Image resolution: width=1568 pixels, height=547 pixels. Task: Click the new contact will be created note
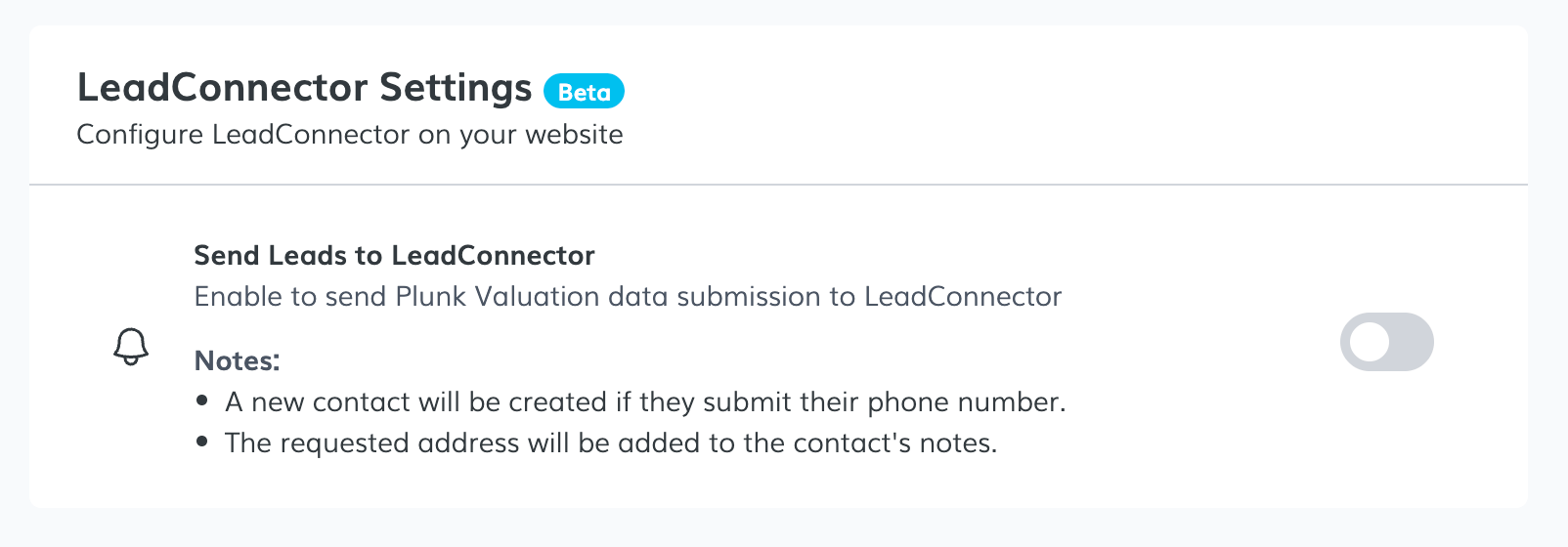point(644,402)
